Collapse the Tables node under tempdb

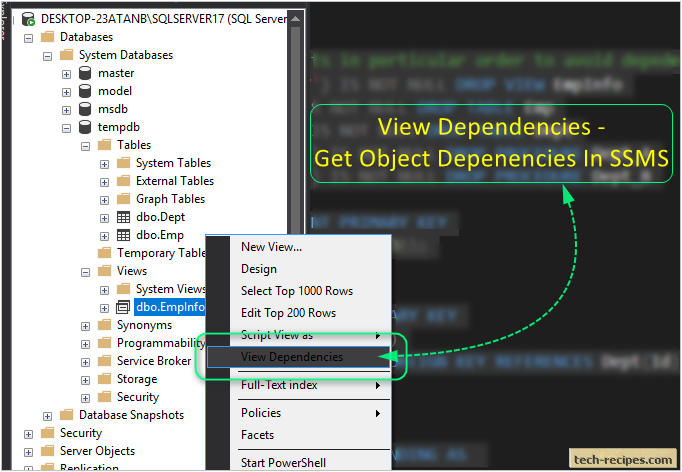[x=86, y=146]
